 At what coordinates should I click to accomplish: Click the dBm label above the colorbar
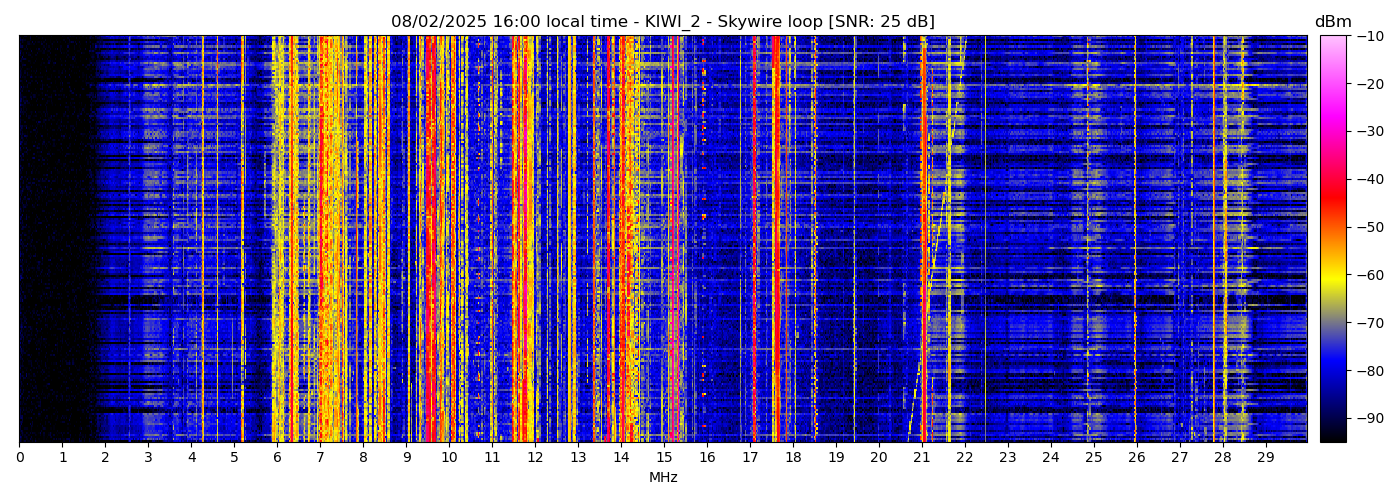(x=1332, y=22)
